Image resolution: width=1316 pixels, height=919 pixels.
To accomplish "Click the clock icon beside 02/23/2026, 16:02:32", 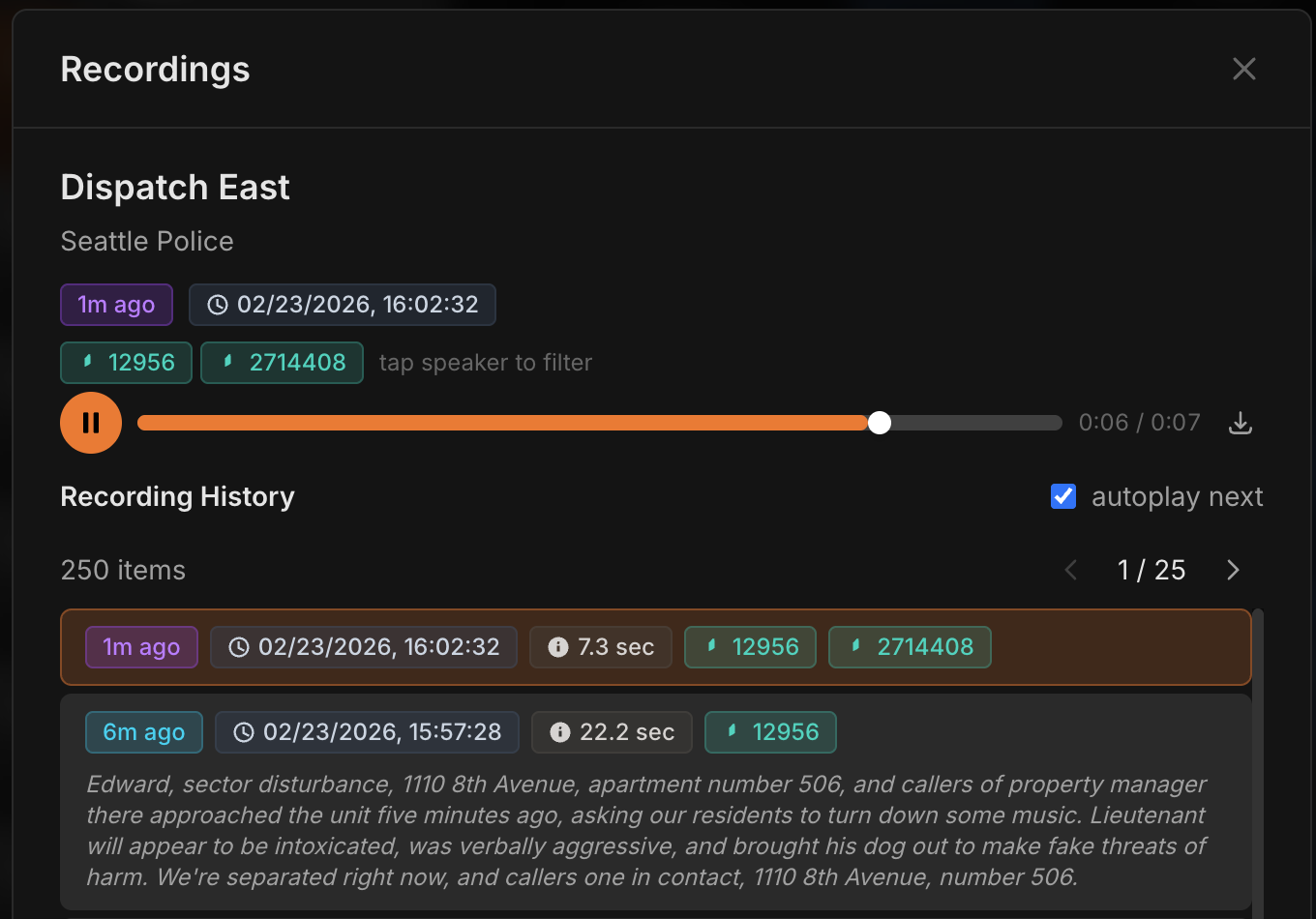I will tap(217, 305).
